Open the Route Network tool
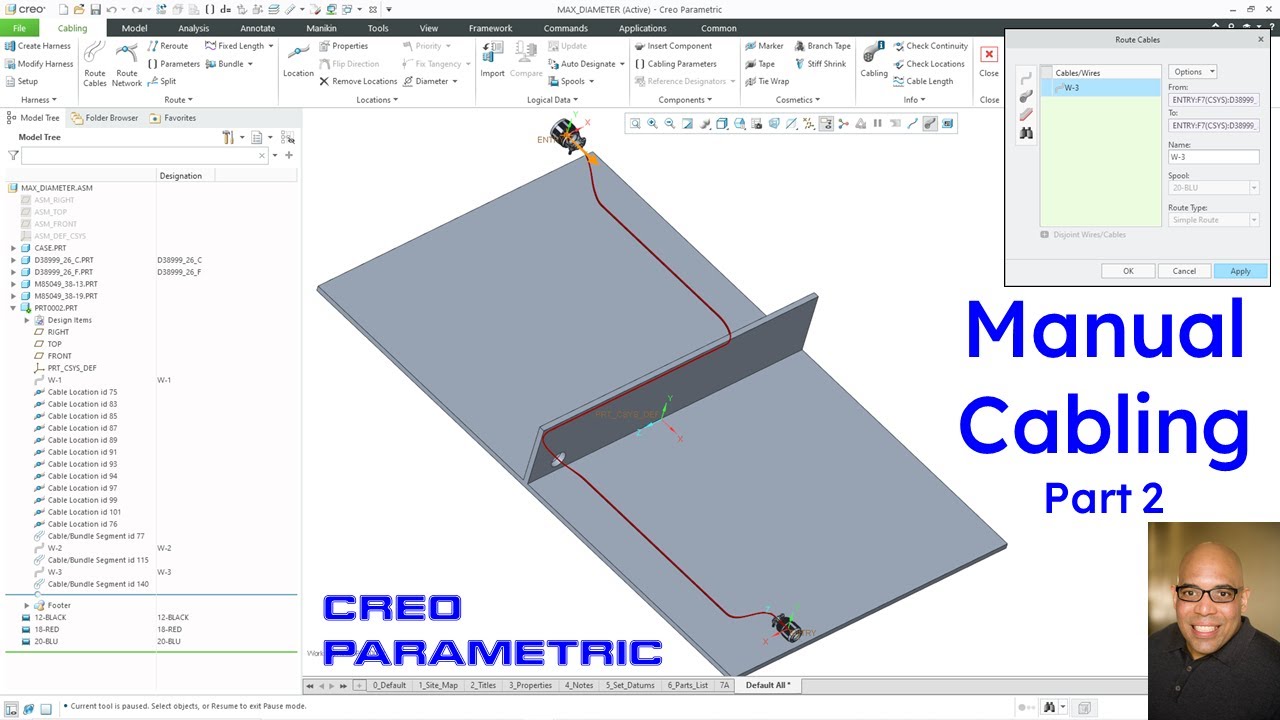This screenshot has width=1280, height=720. pyautogui.click(x=127, y=63)
